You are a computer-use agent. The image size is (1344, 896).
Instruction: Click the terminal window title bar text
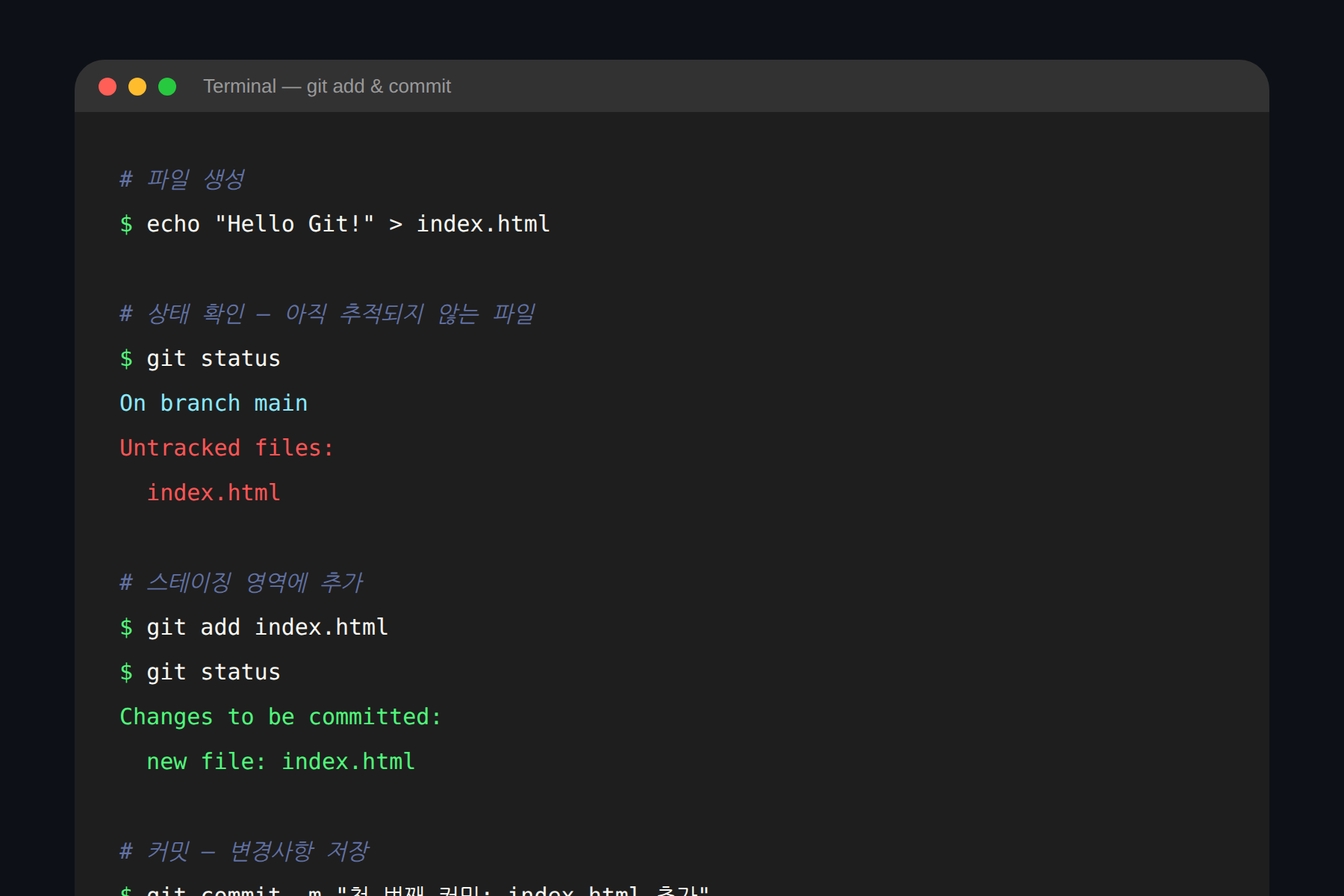[326, 86]
